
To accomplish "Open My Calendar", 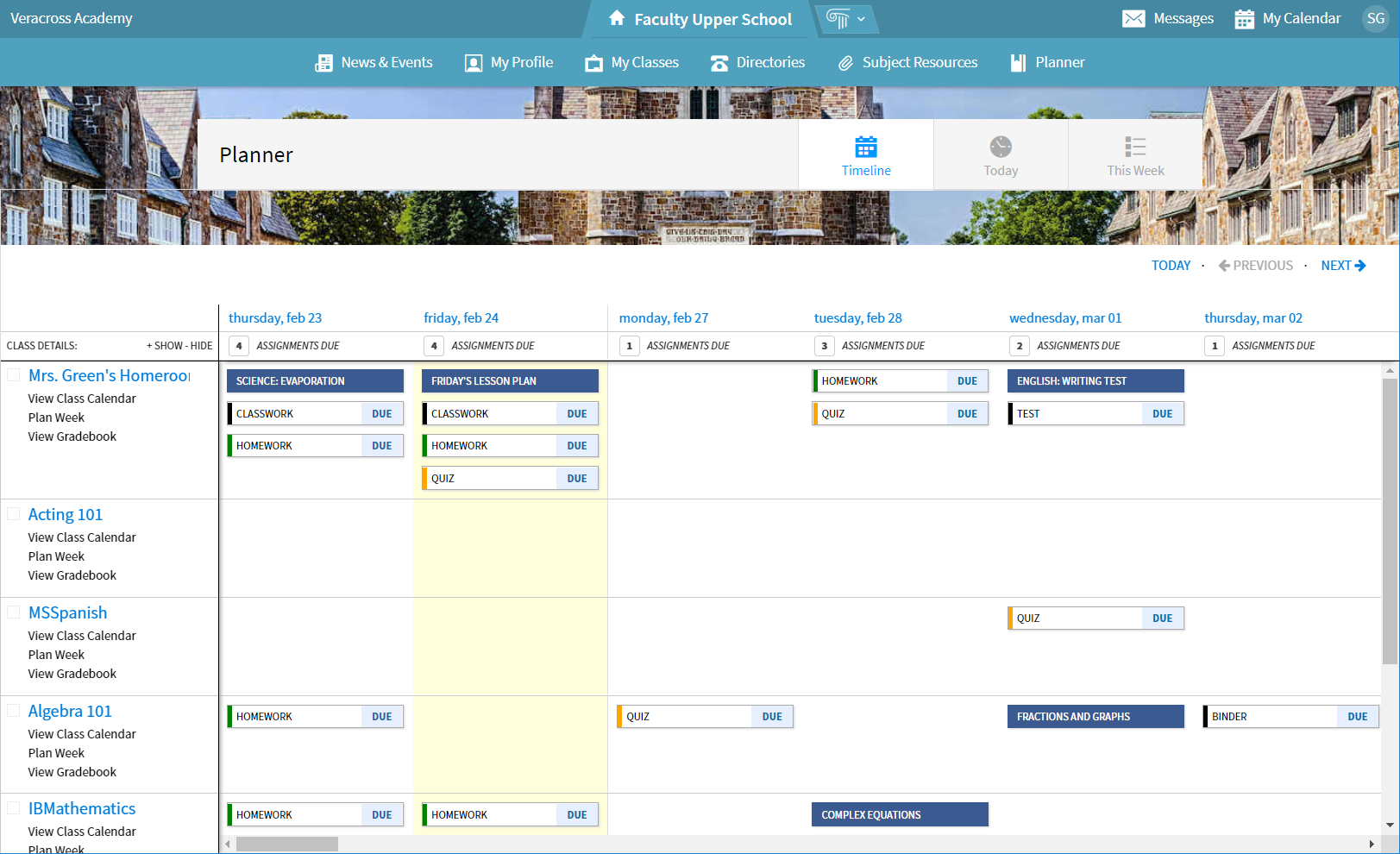I will click(x=1287, y=18).
